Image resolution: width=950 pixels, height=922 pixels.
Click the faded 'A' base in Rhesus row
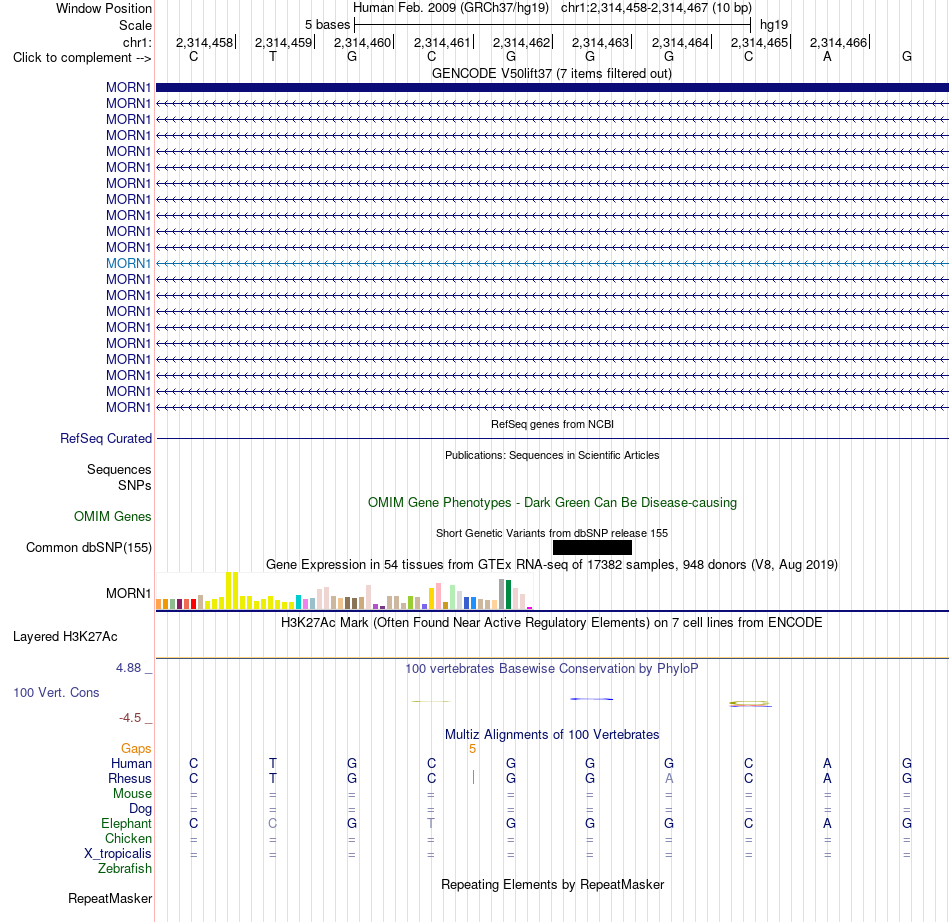click(669, 778)
